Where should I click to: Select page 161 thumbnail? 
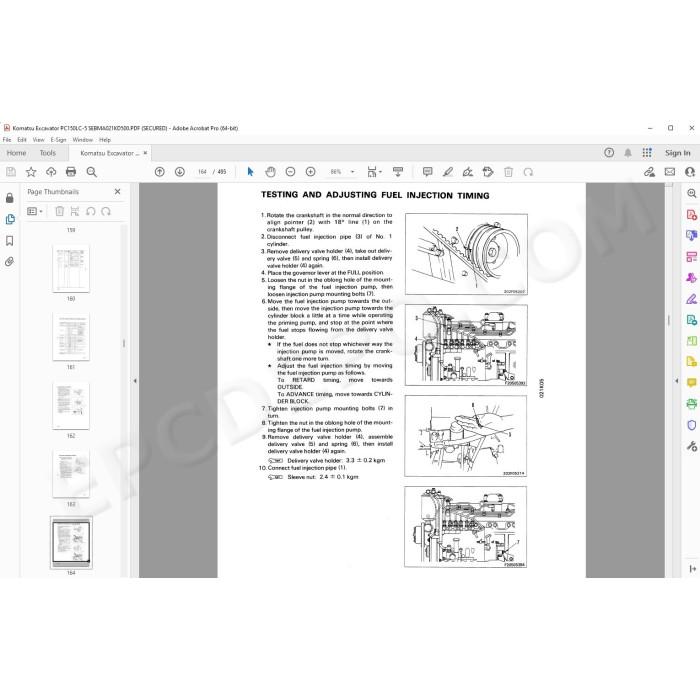point(71,337)
